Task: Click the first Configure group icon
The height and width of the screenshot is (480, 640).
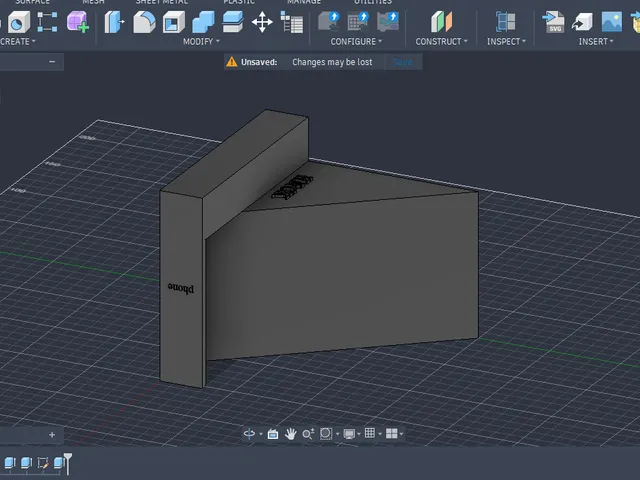Action: click(x=329, y=22)
